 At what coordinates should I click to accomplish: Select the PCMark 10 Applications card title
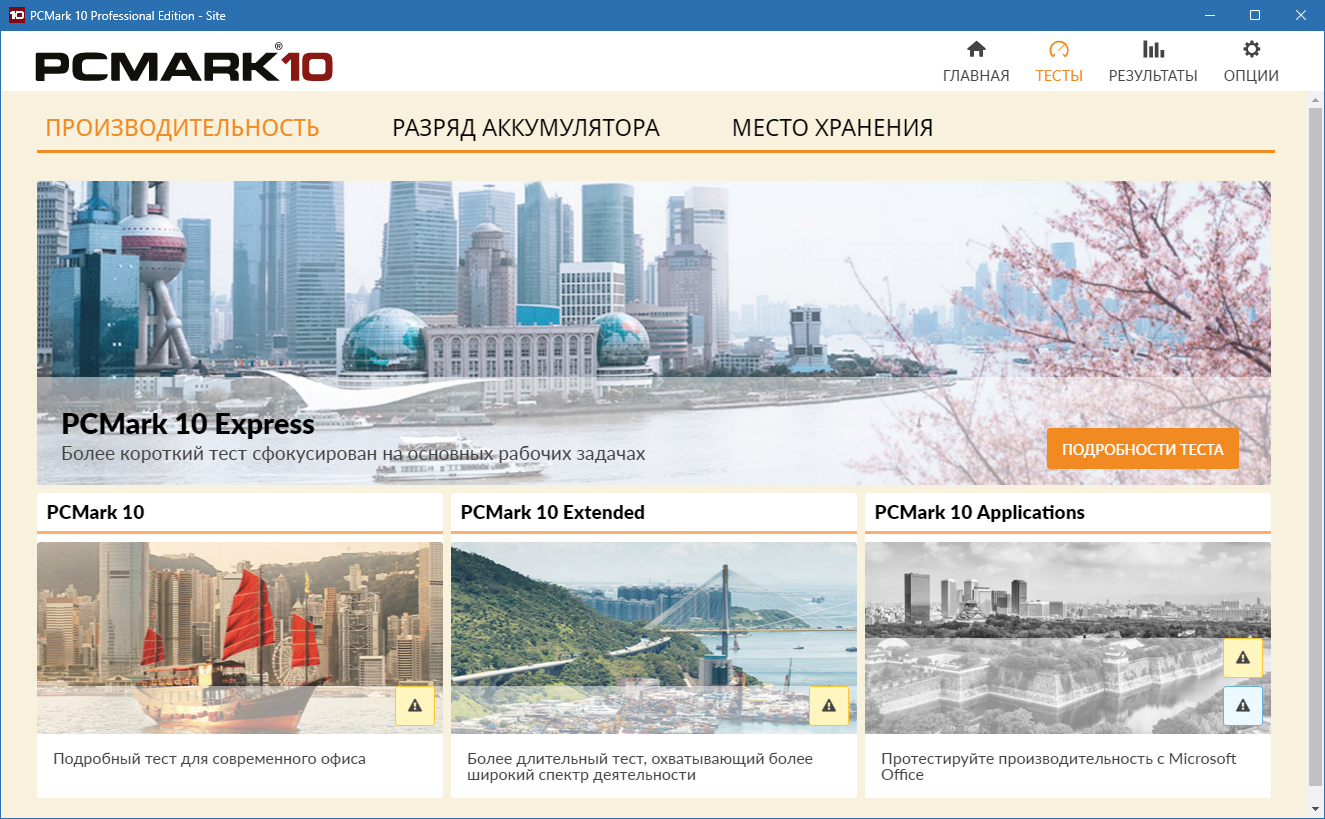(980, 512)
